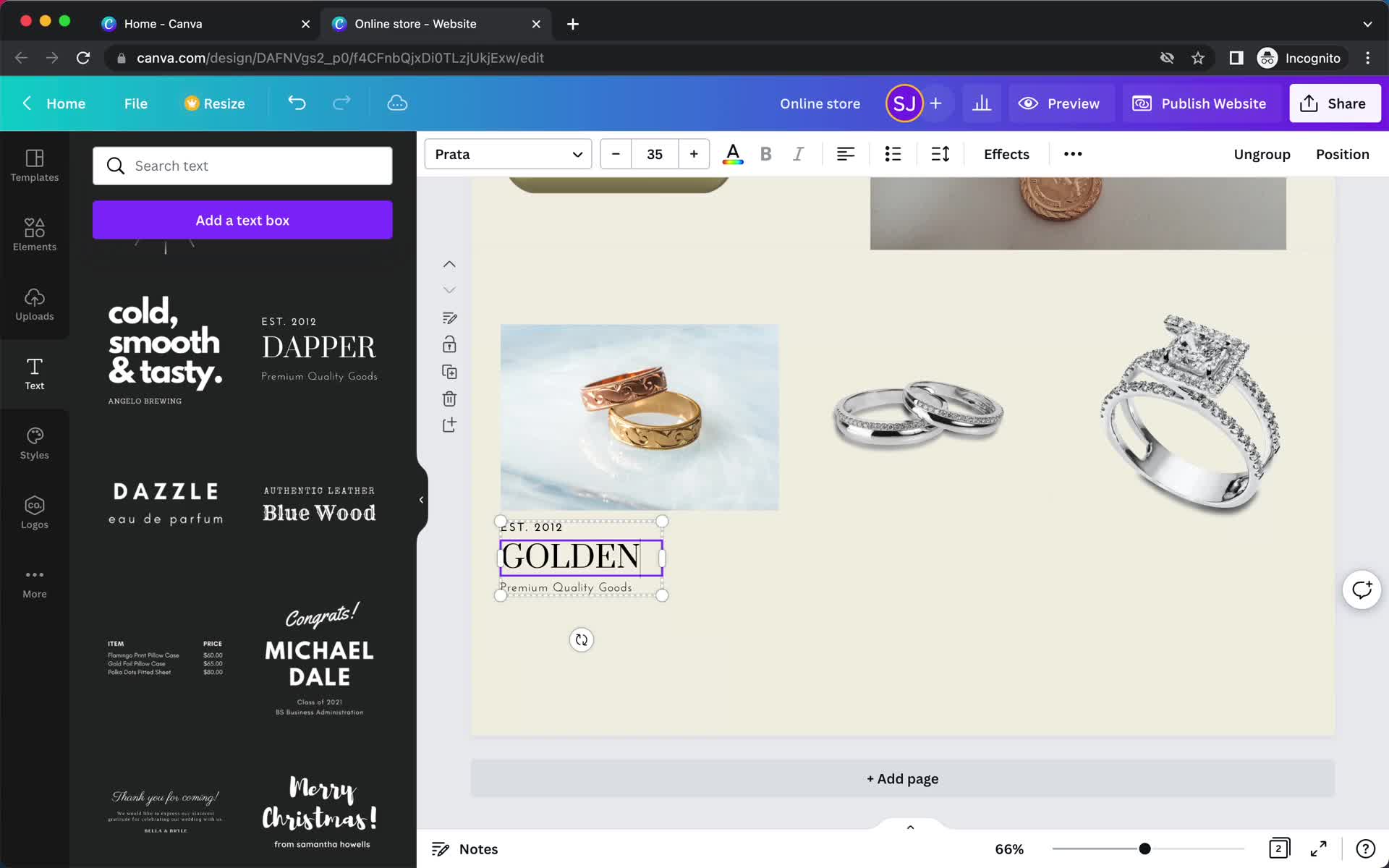Click the page notes edit icon
1389x868 pixels.
[449, 318]
